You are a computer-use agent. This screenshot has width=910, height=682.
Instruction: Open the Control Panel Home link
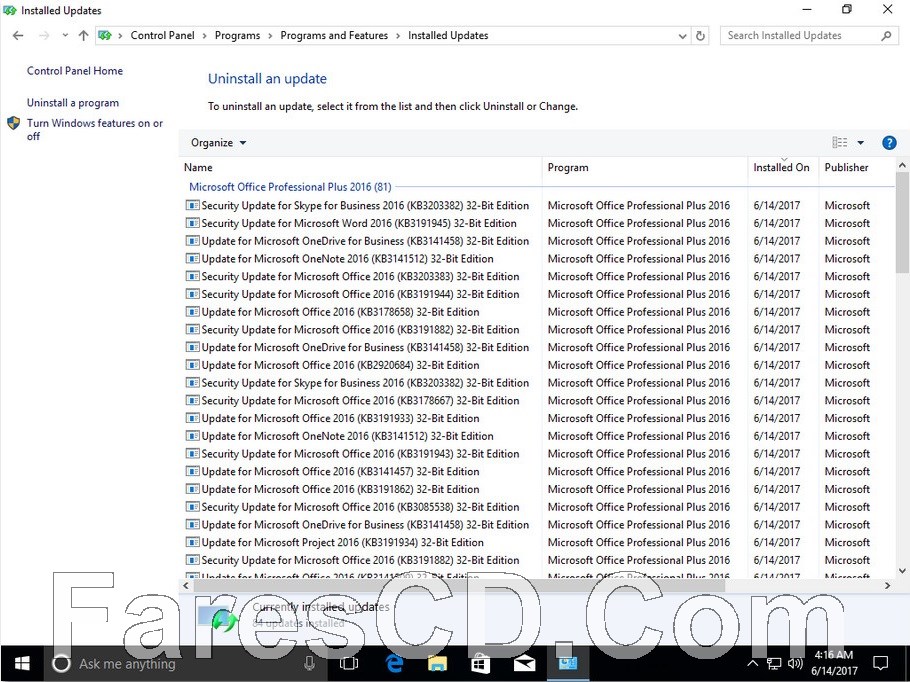point(75,71)
